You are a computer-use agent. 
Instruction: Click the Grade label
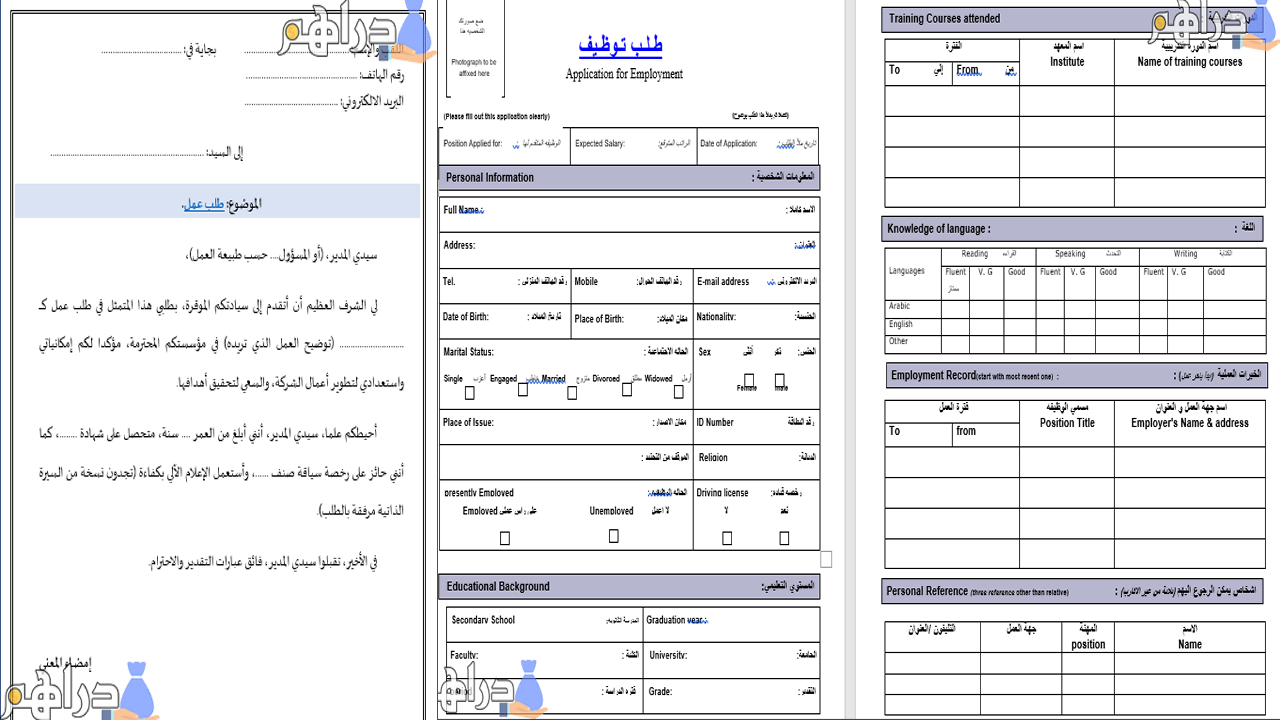coord(660,691)
